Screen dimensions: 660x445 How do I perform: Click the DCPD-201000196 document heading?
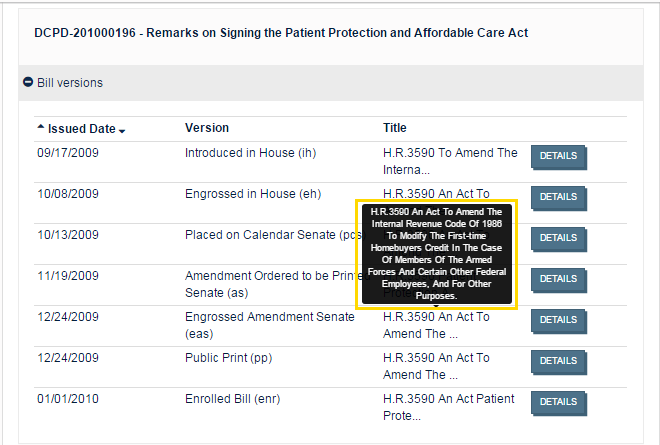click(x=281, y=33)
